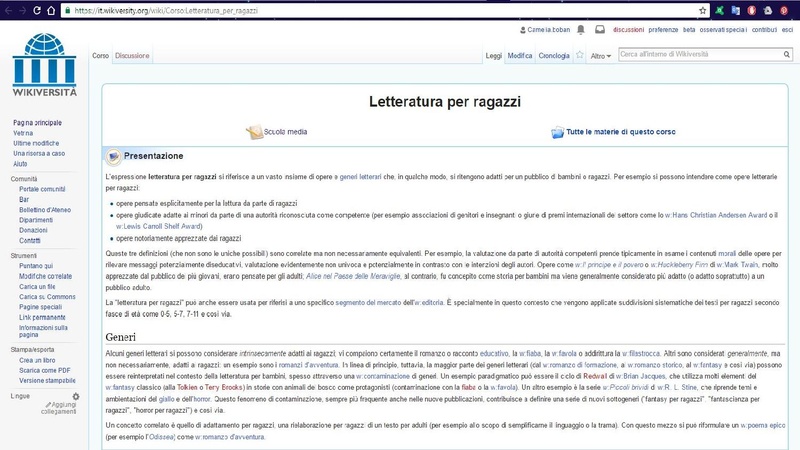The height and width of the screenshot is (450, 800).
Task: Follow the w:Hans Christian Andersen Award link
Action: click(x=716, y=215)
